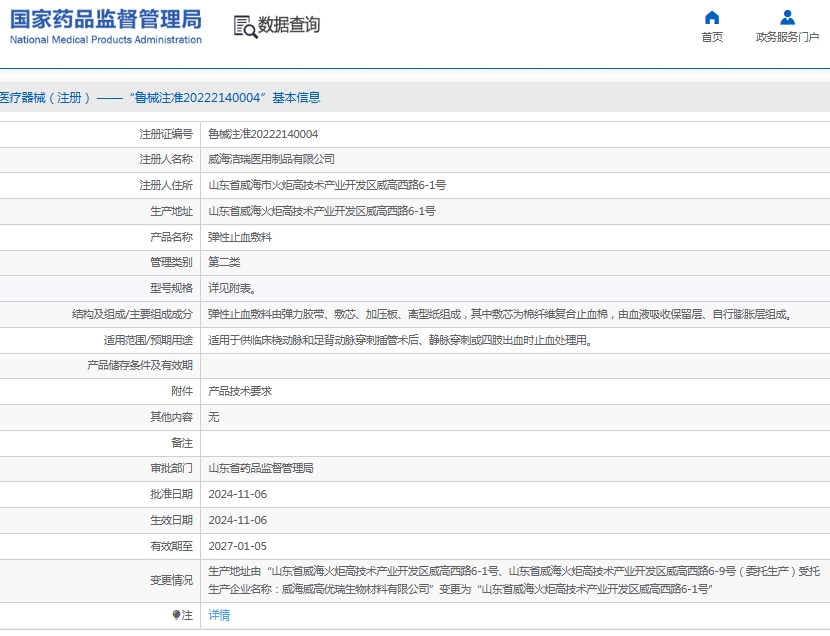The width and height of the screenshot is (830, 636).
Task: Click the 数据查询 heading text
Action: tap(288, 25)
